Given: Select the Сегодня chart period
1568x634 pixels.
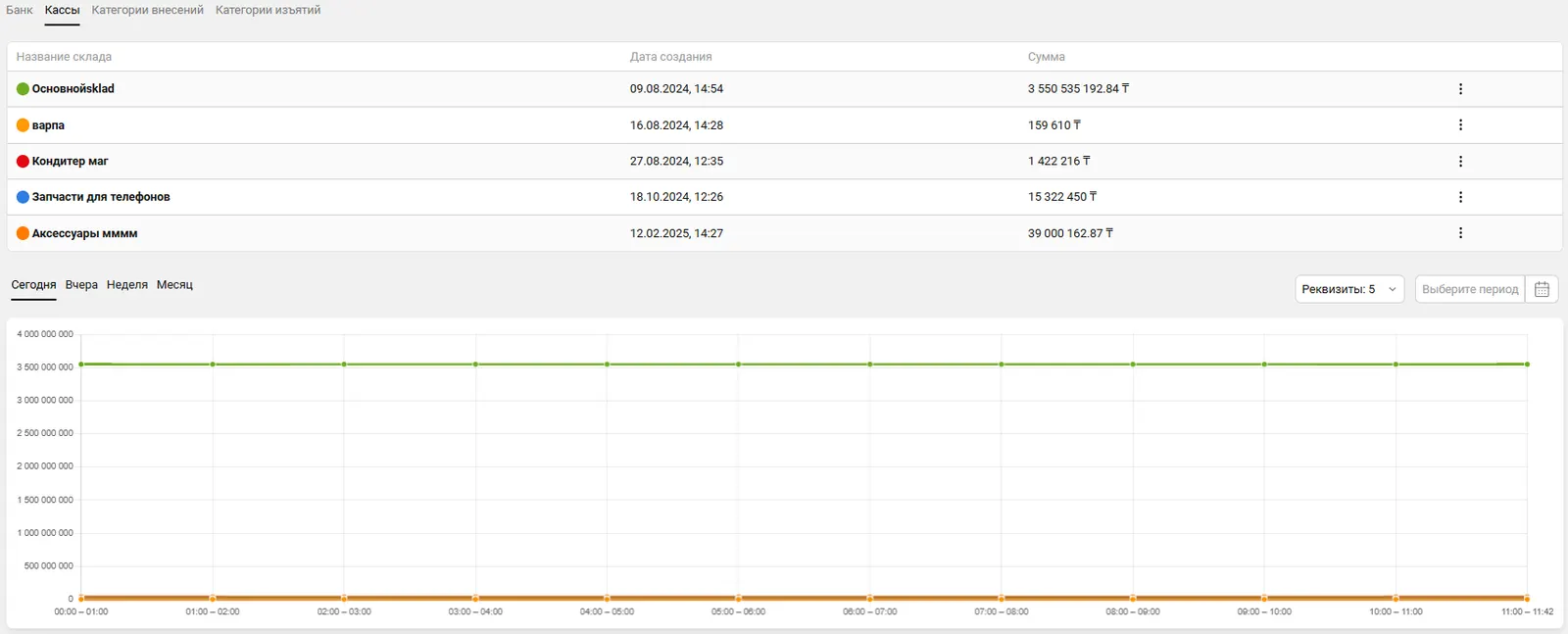Looking at the screenshot, I should point(33,285).
